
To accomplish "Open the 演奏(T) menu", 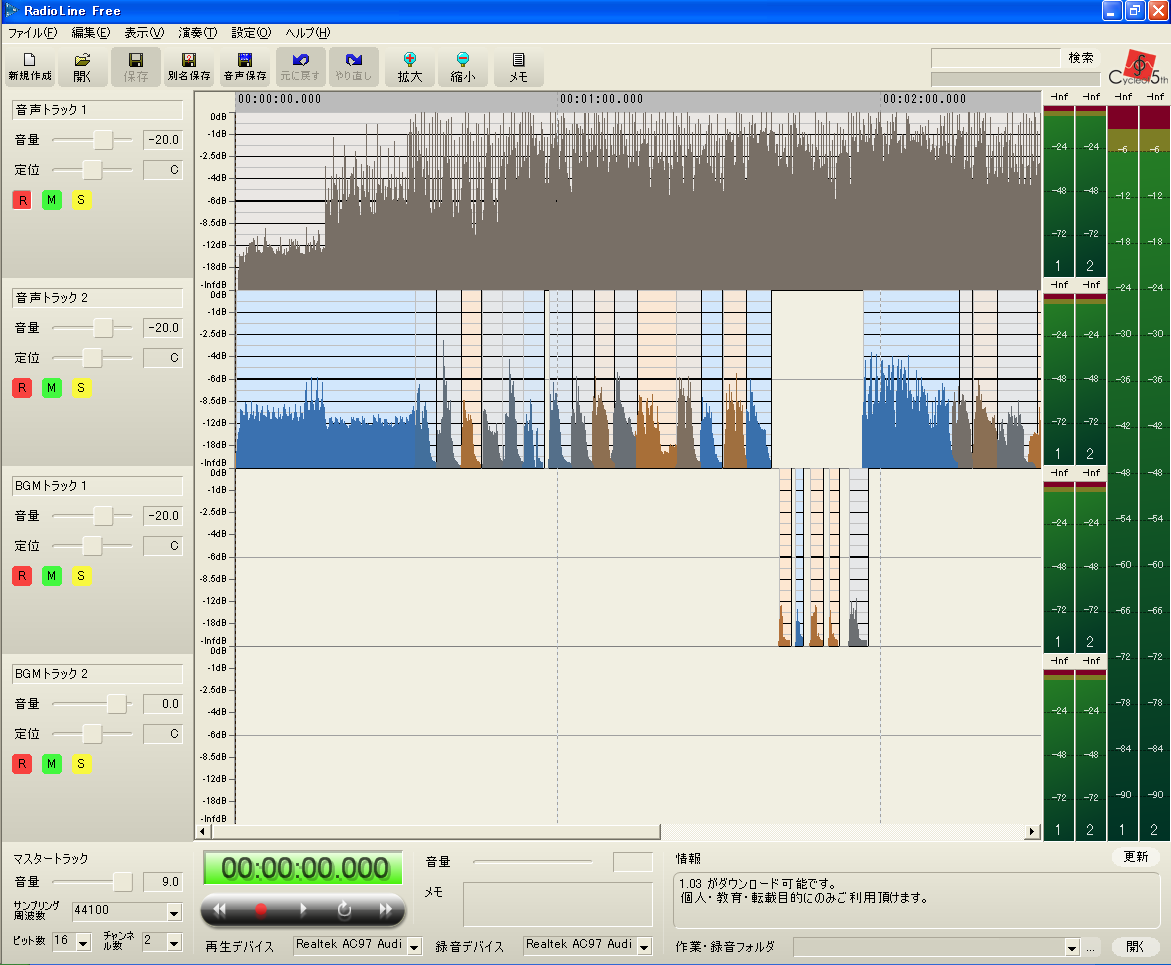I will pyautogui.click(x=198, y=33).
